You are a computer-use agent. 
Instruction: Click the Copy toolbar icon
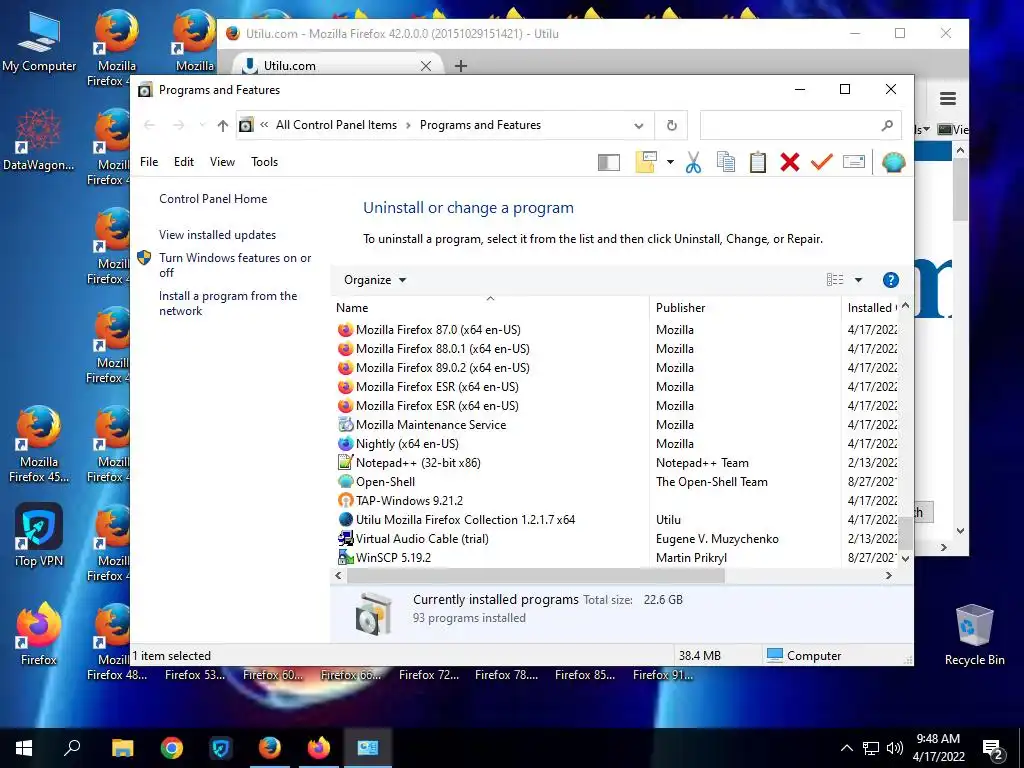coord(726,162)
